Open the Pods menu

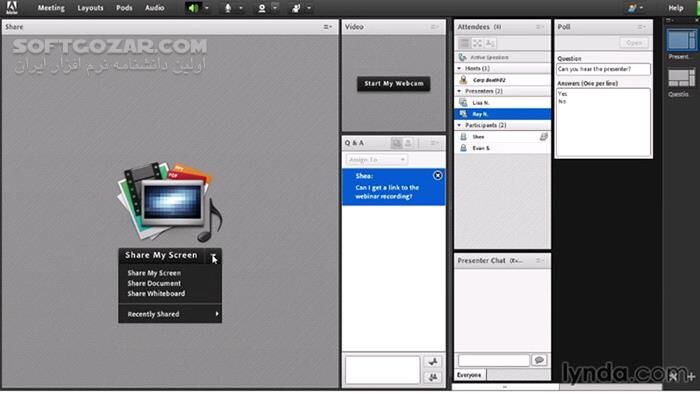[124, 8]
